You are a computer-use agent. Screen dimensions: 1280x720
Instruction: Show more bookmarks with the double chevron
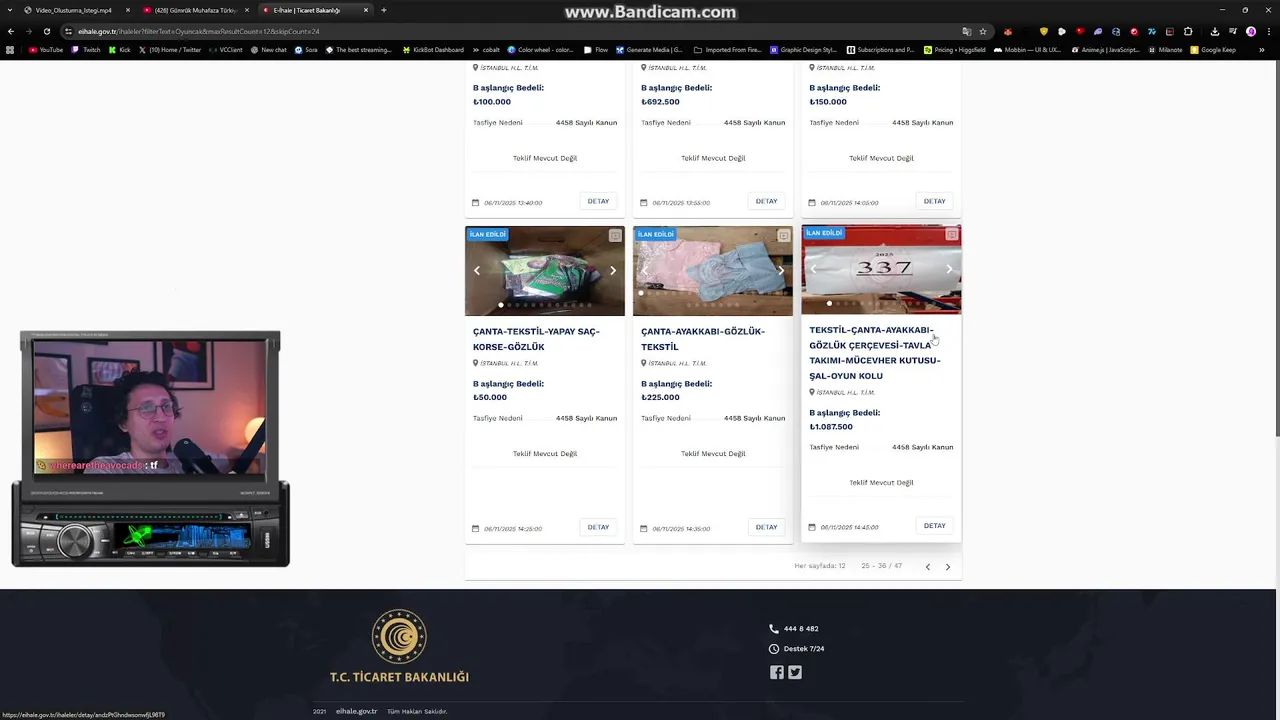[x=1261, y=50]
